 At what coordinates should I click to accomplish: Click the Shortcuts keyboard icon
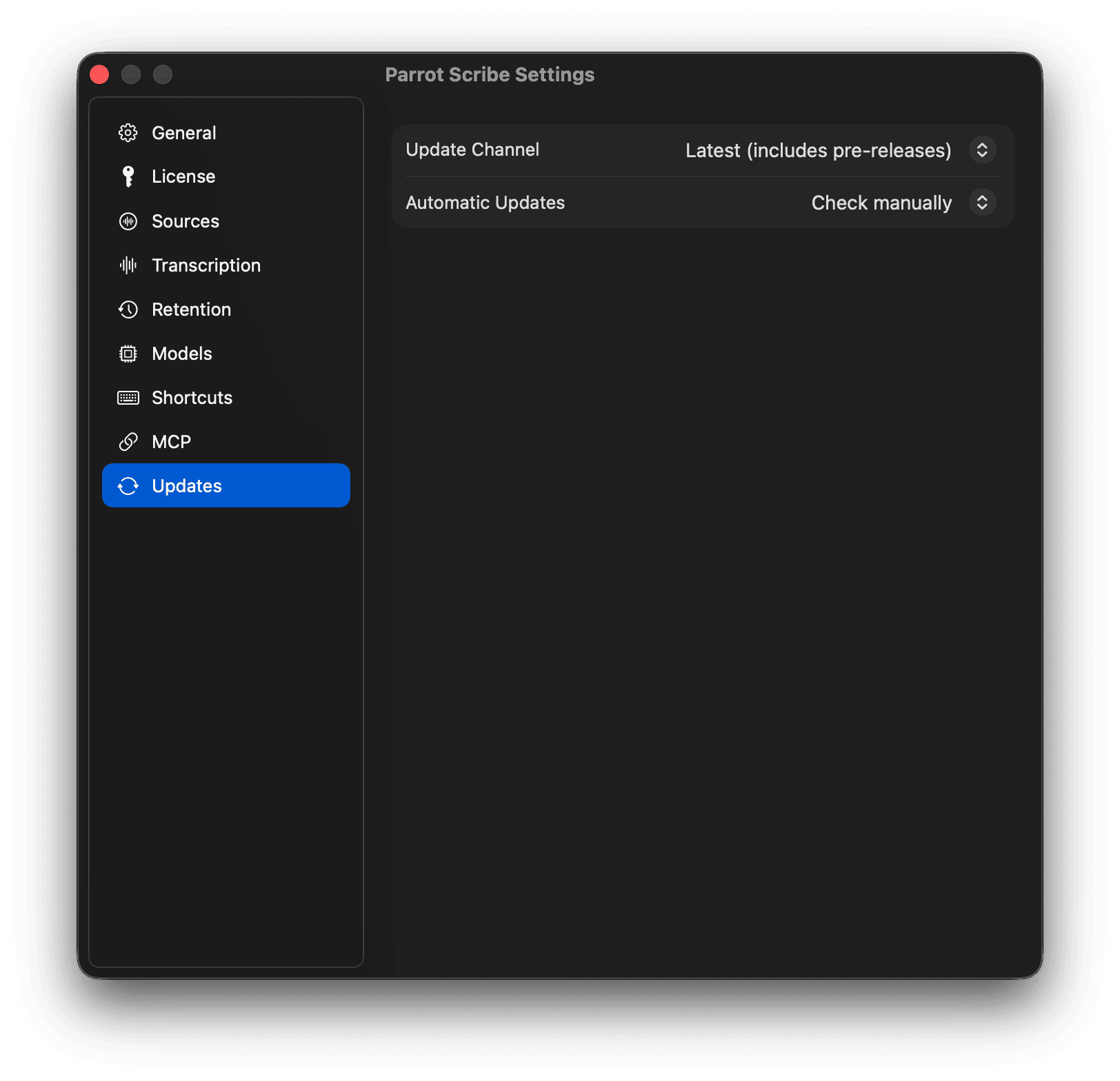pyautogui.click(x=128, y=397)
